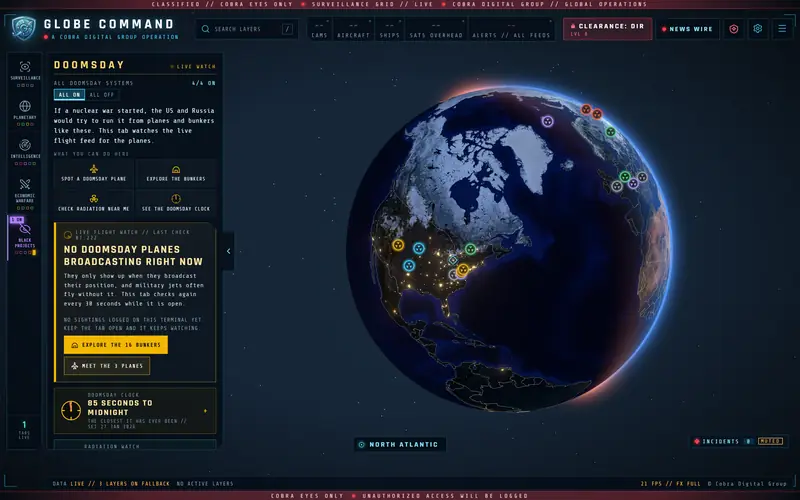This screenshot has height=500, width=800.
Task: Open the Aircraft counter in the header
Action: tap(353, 30)
